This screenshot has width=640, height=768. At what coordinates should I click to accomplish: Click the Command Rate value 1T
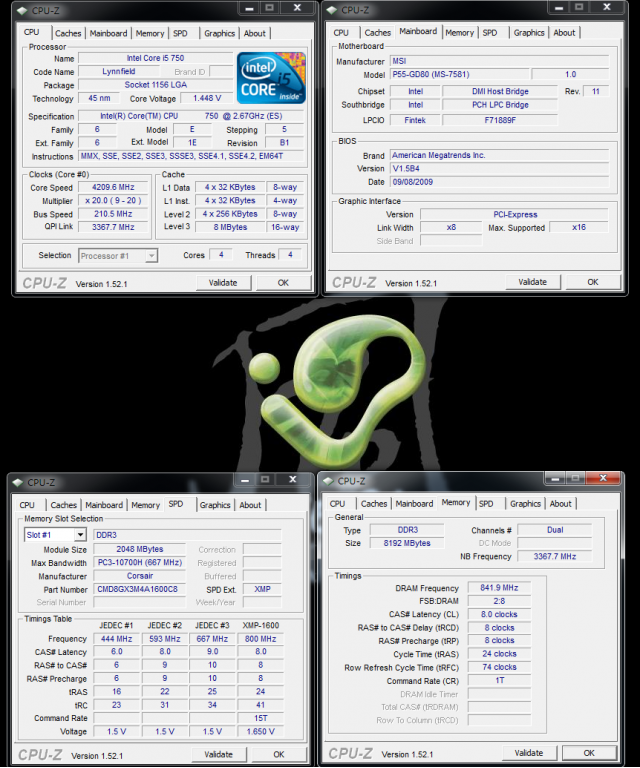[x=499, y=680]
